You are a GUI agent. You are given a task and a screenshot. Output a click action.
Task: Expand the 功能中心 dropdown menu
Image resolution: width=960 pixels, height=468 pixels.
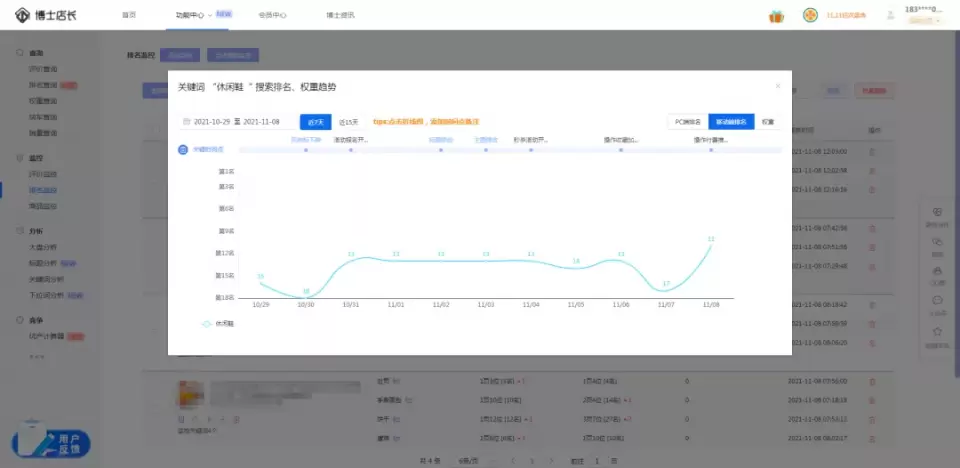coord(194,15)
